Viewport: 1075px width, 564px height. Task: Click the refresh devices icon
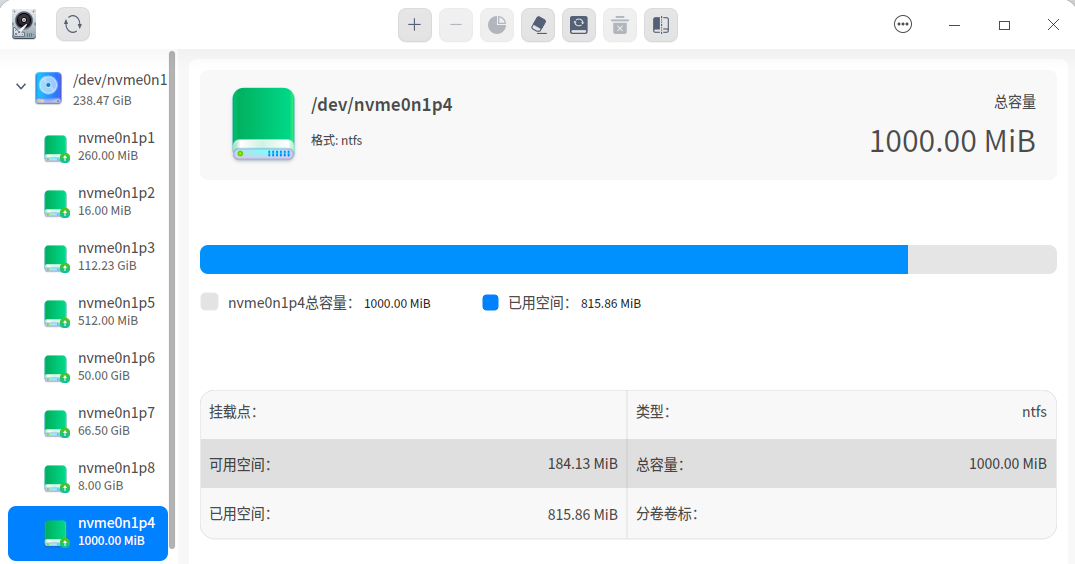[x=73, y=25]
